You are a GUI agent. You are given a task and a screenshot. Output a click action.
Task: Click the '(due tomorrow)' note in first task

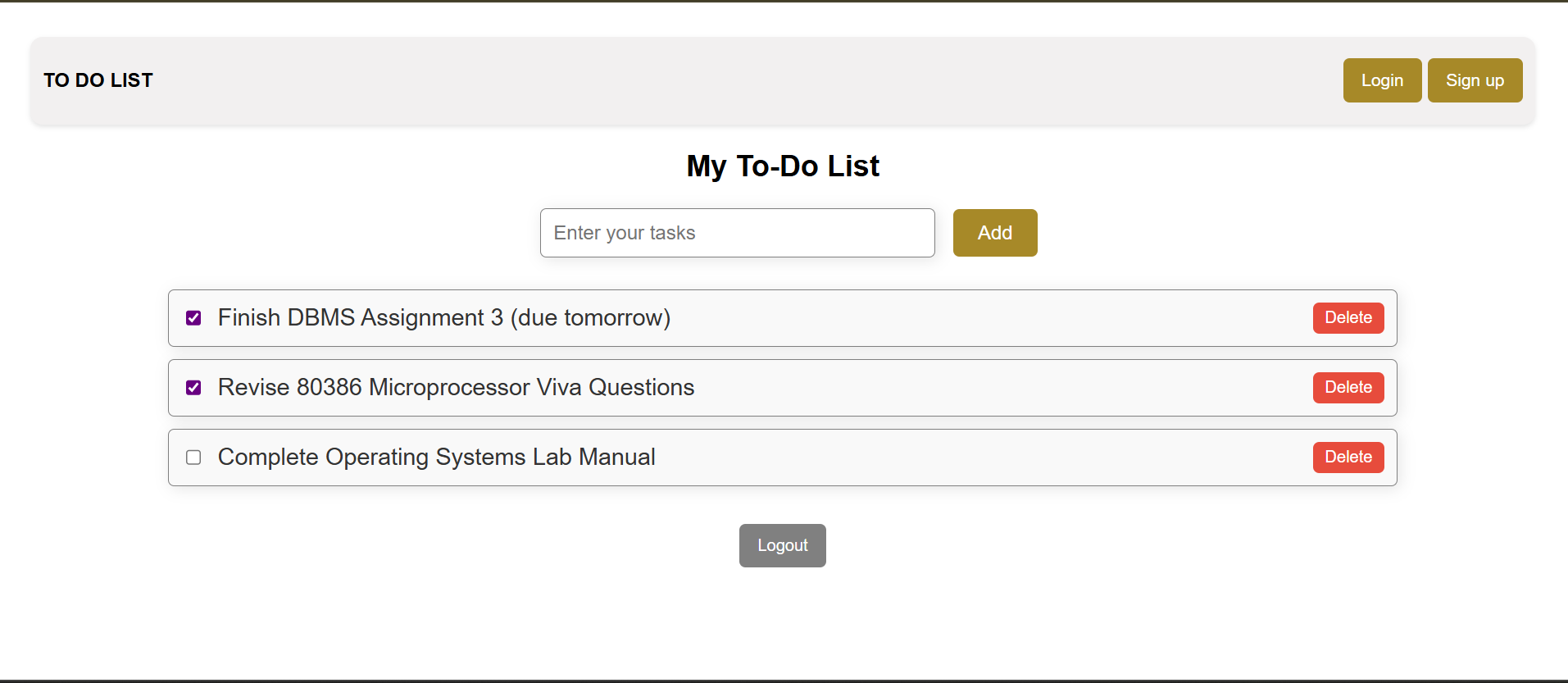click(590, 318)
